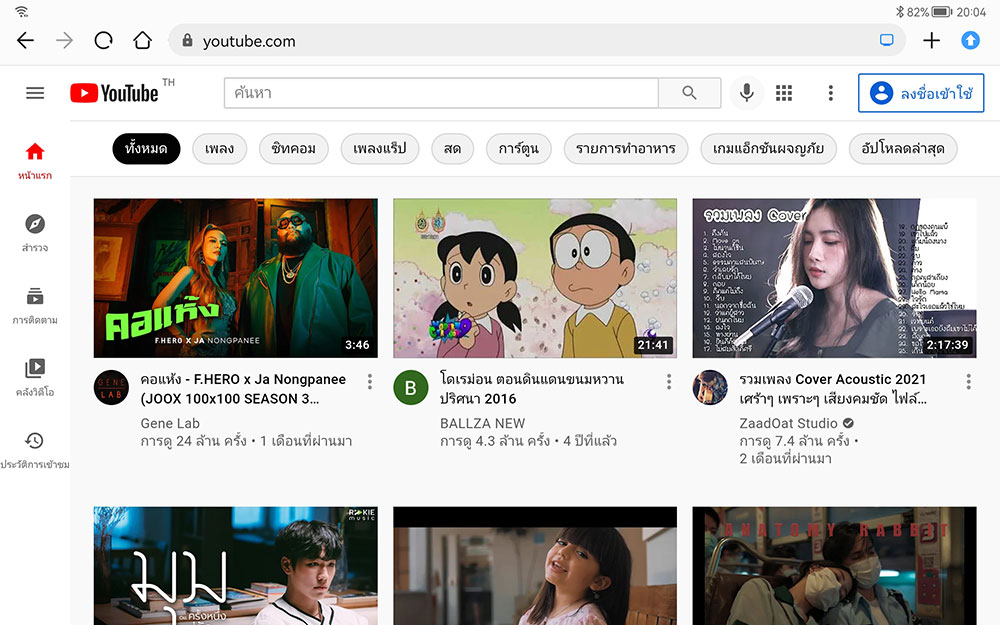Open คลังวิดีโอ (Library) in sidebar
Image resolution: width=1000 pixels, height=625 pixels.
(x=35, y=376)
